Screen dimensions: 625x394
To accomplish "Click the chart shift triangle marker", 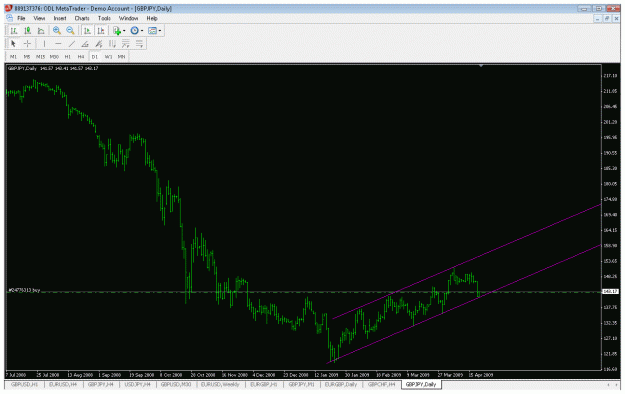I will pos(481,65).
